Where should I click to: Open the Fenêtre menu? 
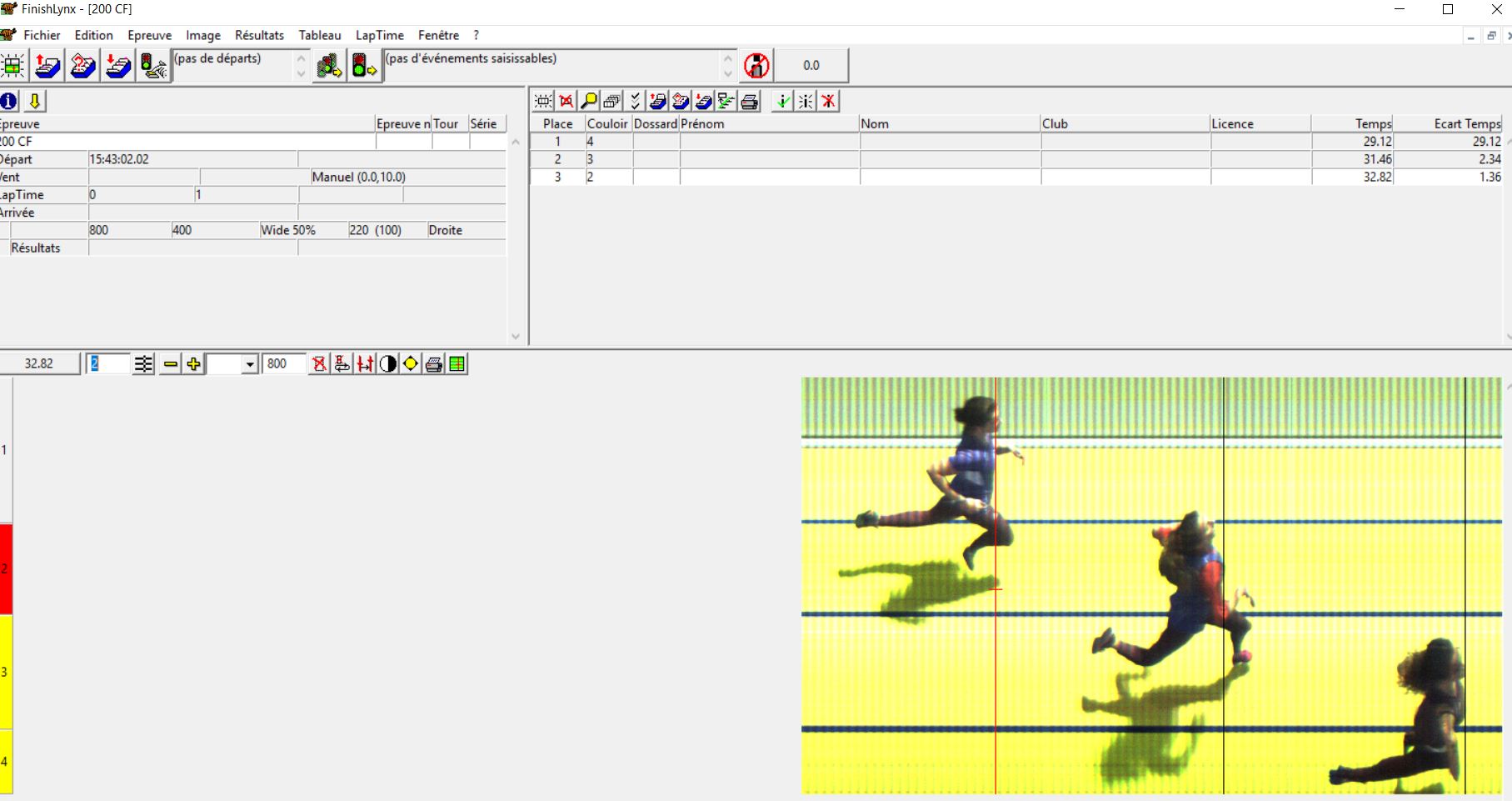(439, 35)
